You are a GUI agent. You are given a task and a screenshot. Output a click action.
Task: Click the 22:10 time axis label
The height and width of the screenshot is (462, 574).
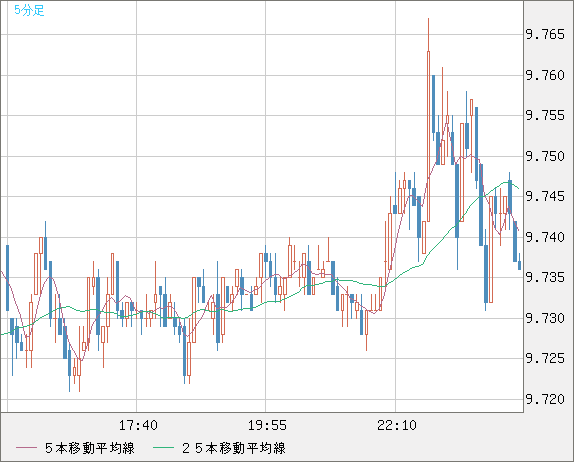397,425
